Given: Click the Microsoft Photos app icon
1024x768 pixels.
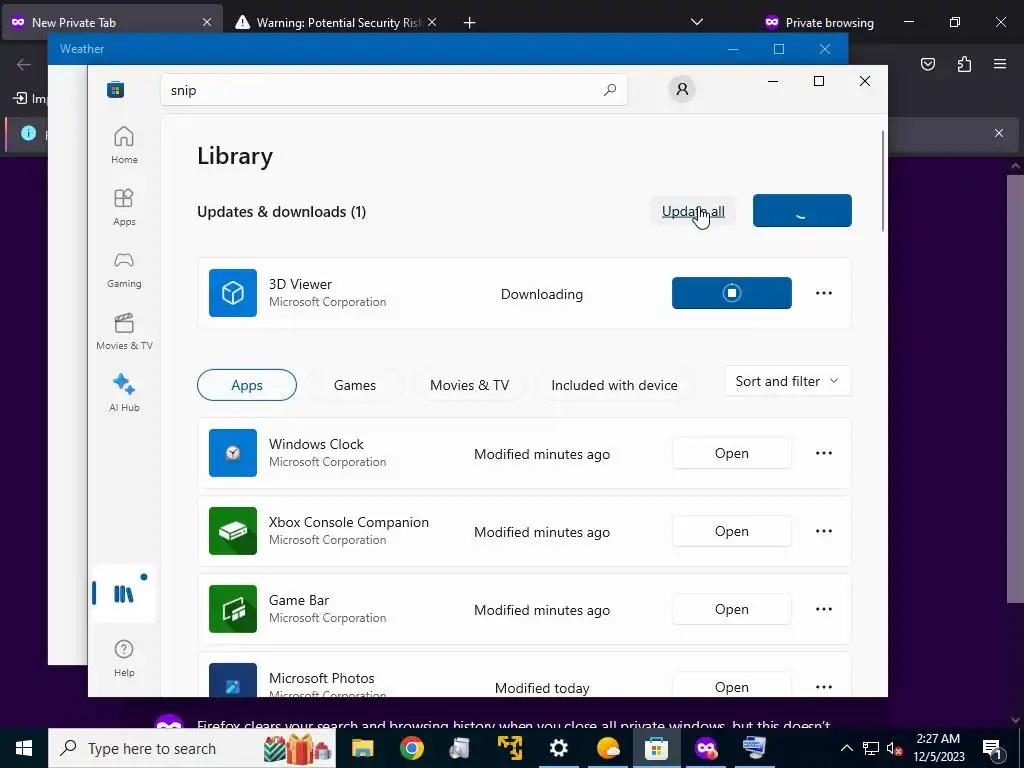Looking at the screenshot, I should coord(232,680).
